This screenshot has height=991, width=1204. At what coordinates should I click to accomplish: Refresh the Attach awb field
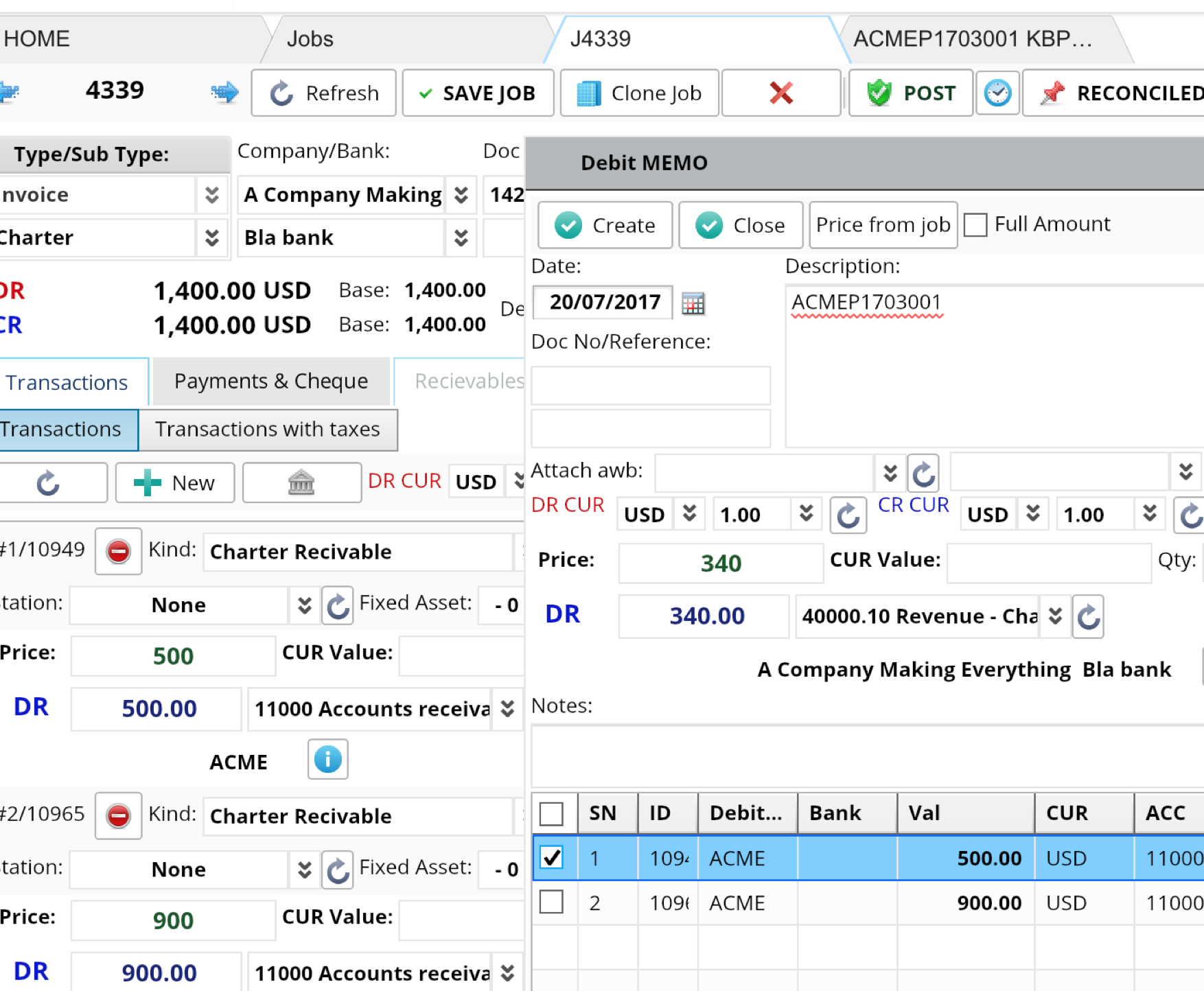923,473
